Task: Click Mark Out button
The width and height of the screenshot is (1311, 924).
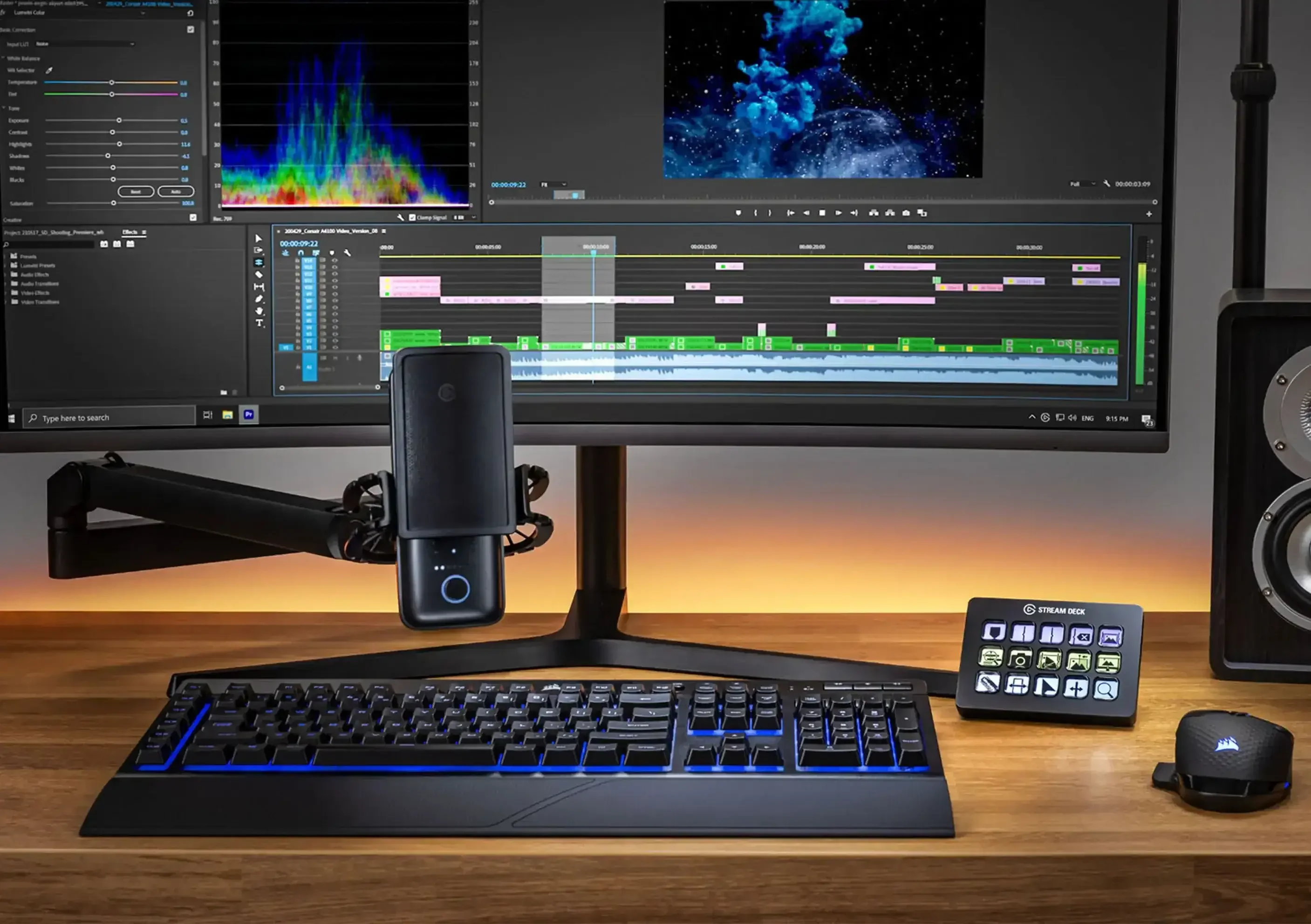Action: pos(770,212)
